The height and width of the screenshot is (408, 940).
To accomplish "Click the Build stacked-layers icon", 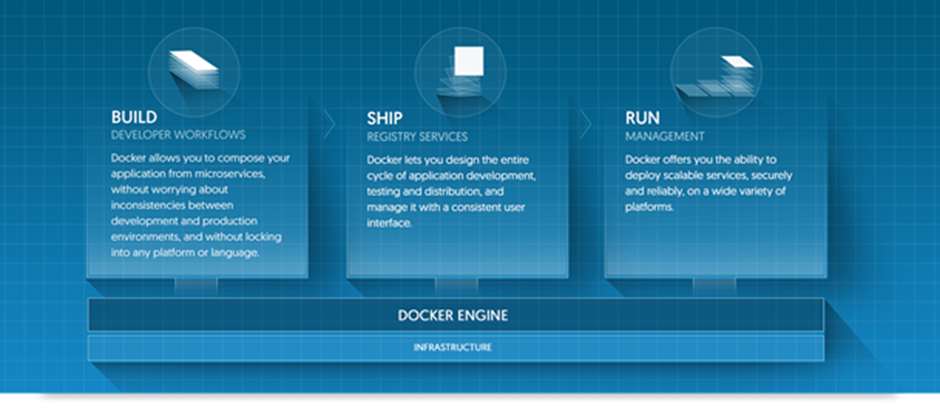I will [x=194, y=69].
